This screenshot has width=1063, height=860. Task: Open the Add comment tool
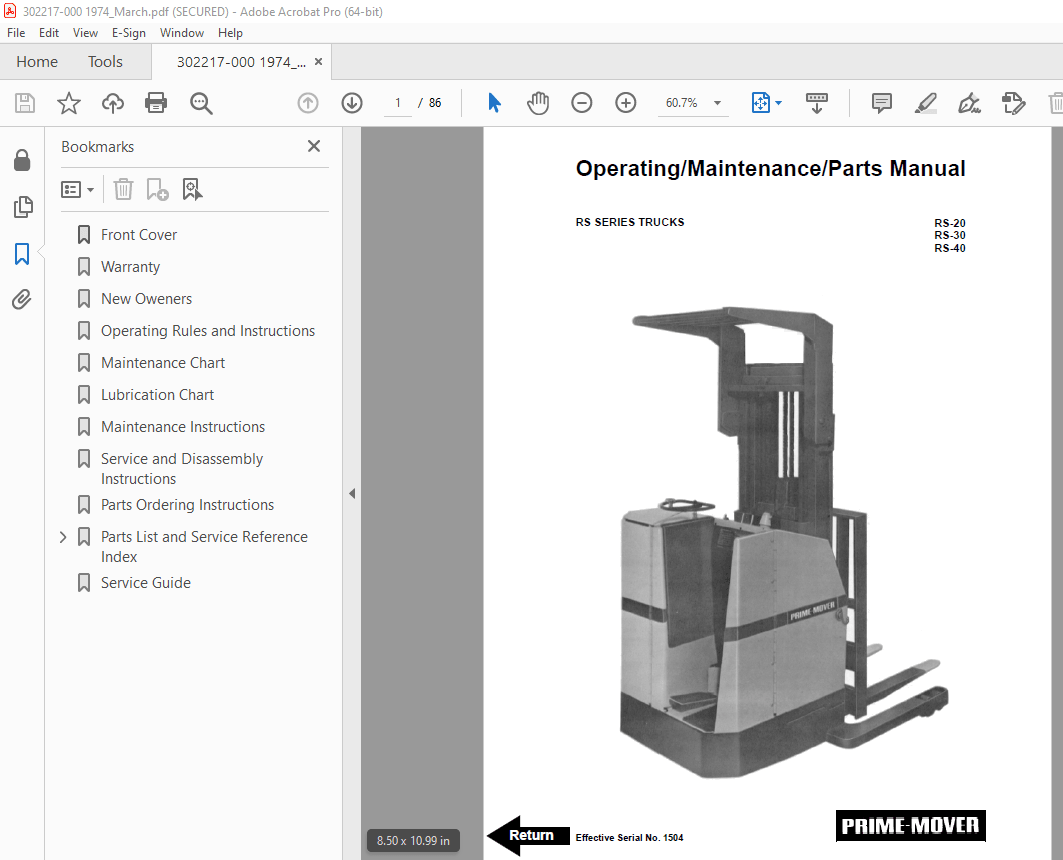[881, 103]
